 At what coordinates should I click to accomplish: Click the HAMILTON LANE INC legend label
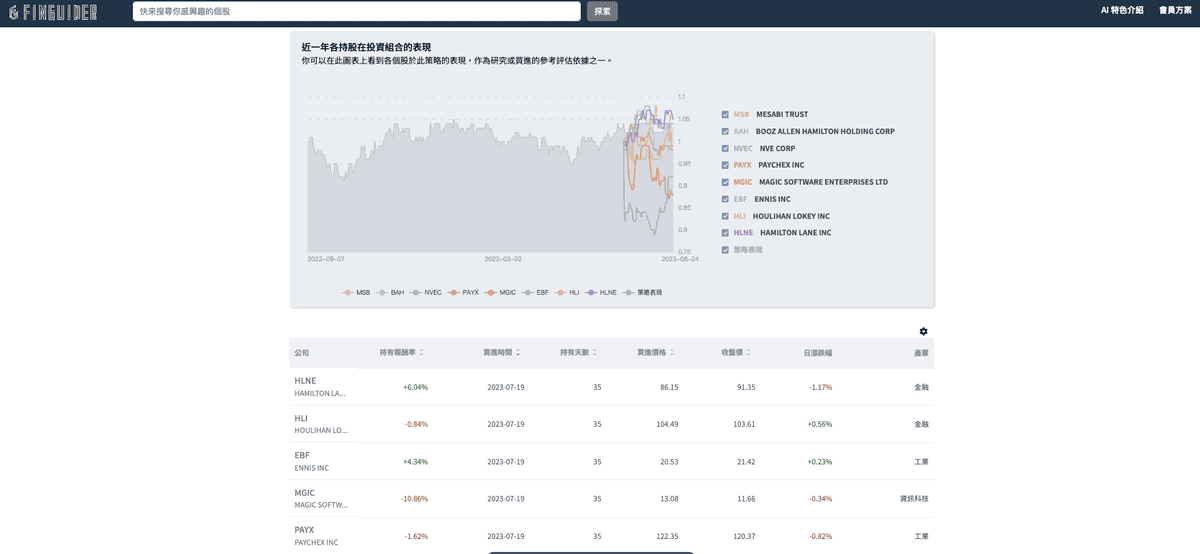point(796,233)
